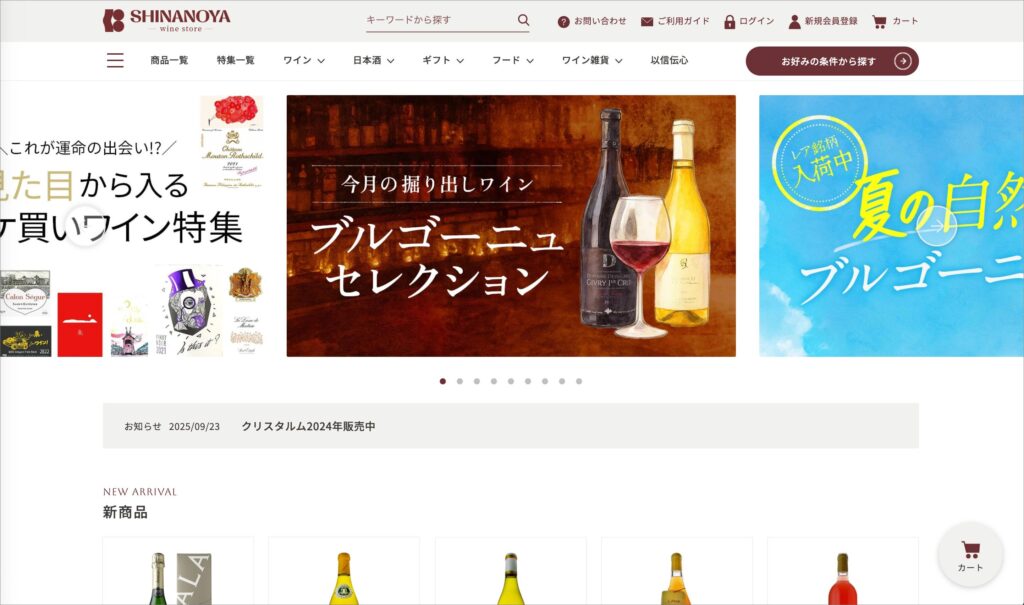This screenshot has width=1024, height=605.
Task: Click the お好みの条件から探す button
Action: point(831,61)
